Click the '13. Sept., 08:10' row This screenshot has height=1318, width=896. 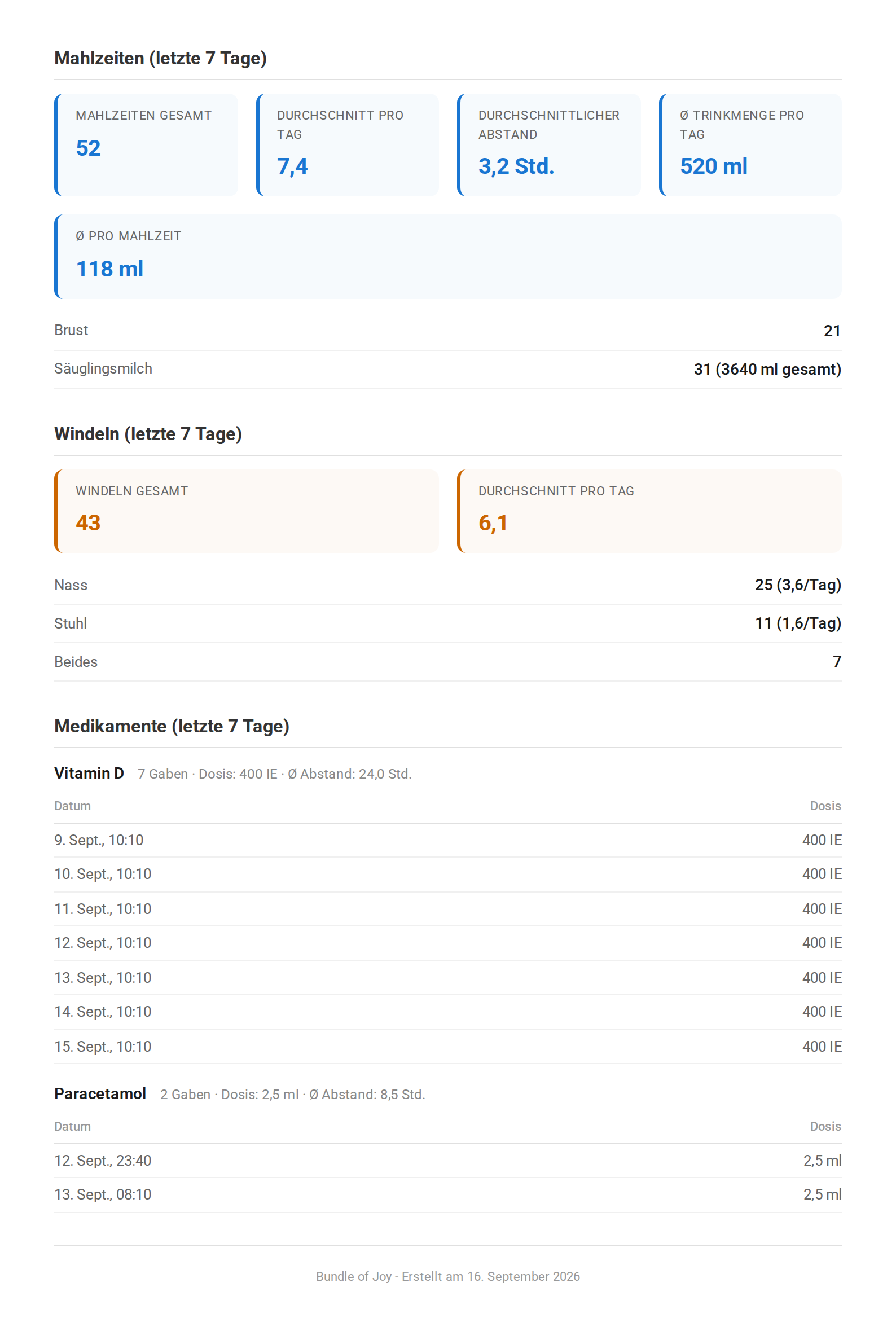coord(448,1195)
